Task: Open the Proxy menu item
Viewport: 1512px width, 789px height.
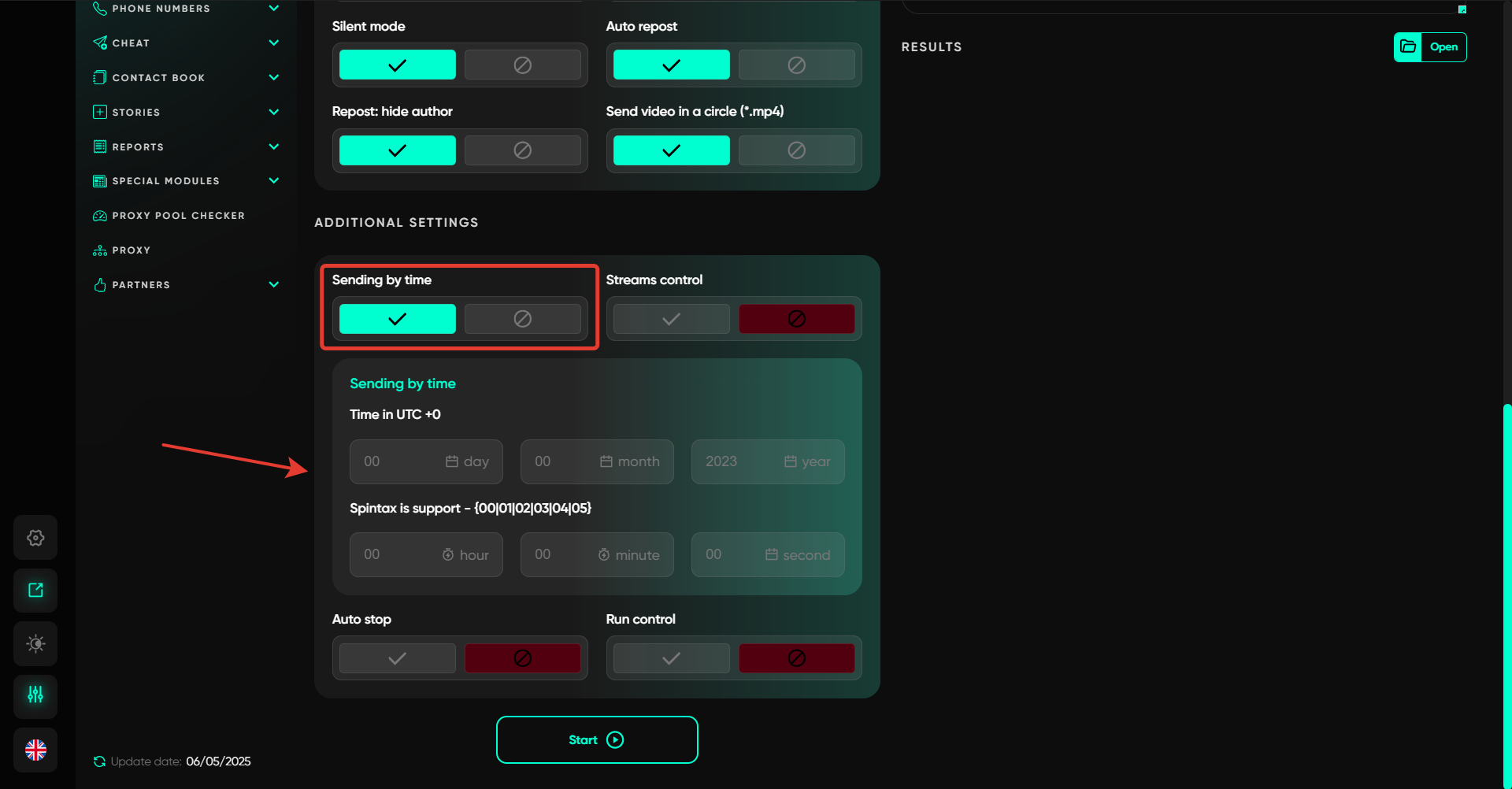Action: 131,250
